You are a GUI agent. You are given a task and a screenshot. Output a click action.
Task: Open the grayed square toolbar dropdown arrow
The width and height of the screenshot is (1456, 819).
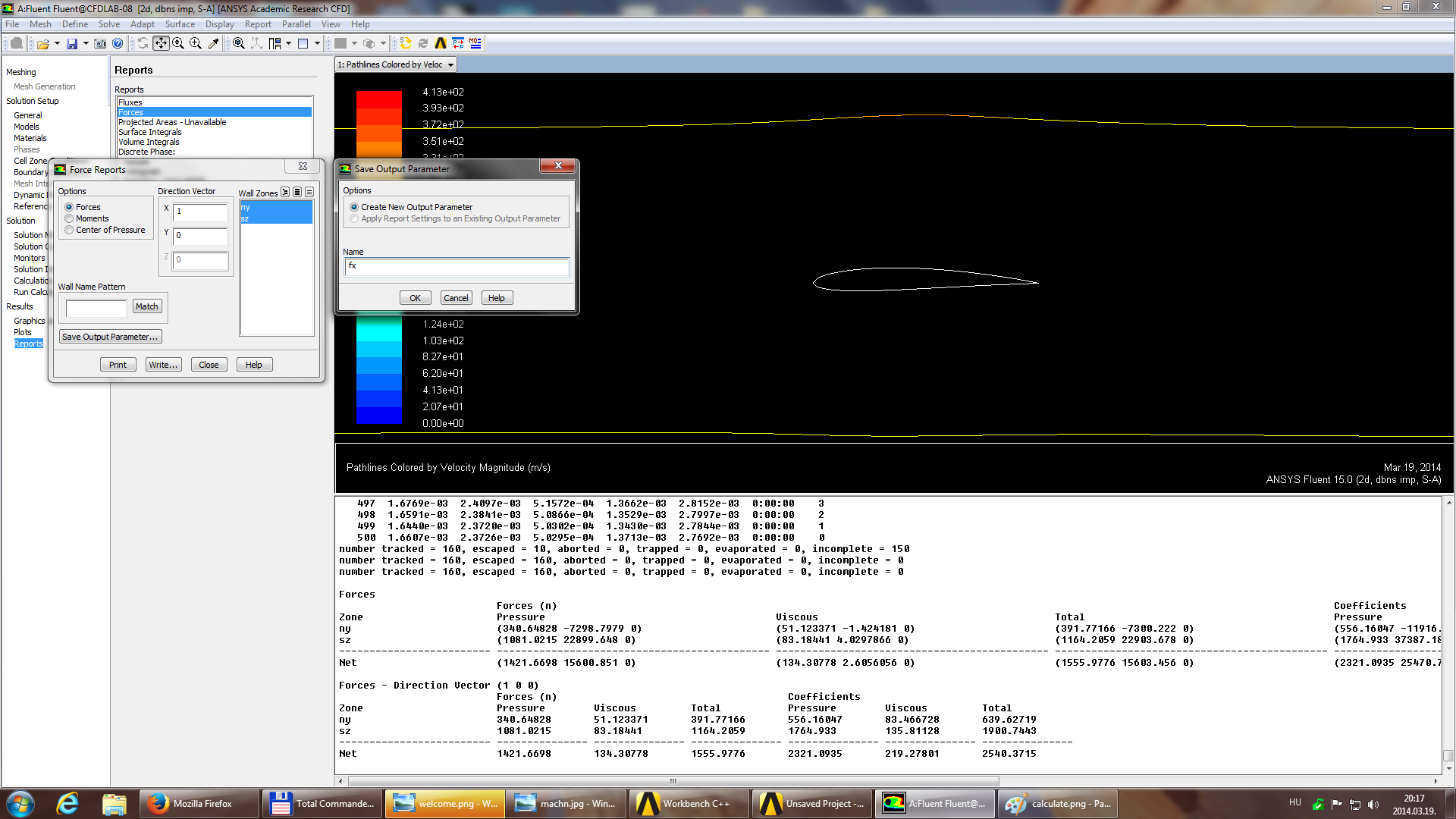pyautogui.click(x=354, y=44)
